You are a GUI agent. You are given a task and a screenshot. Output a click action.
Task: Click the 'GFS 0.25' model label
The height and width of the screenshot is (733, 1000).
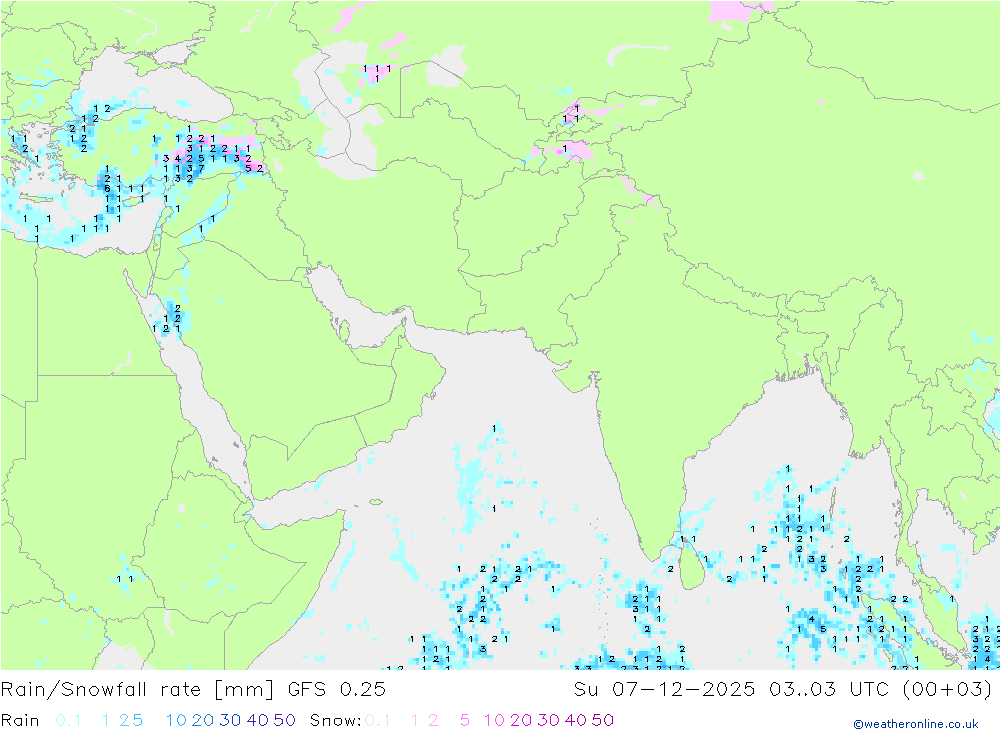pos(337,690)
